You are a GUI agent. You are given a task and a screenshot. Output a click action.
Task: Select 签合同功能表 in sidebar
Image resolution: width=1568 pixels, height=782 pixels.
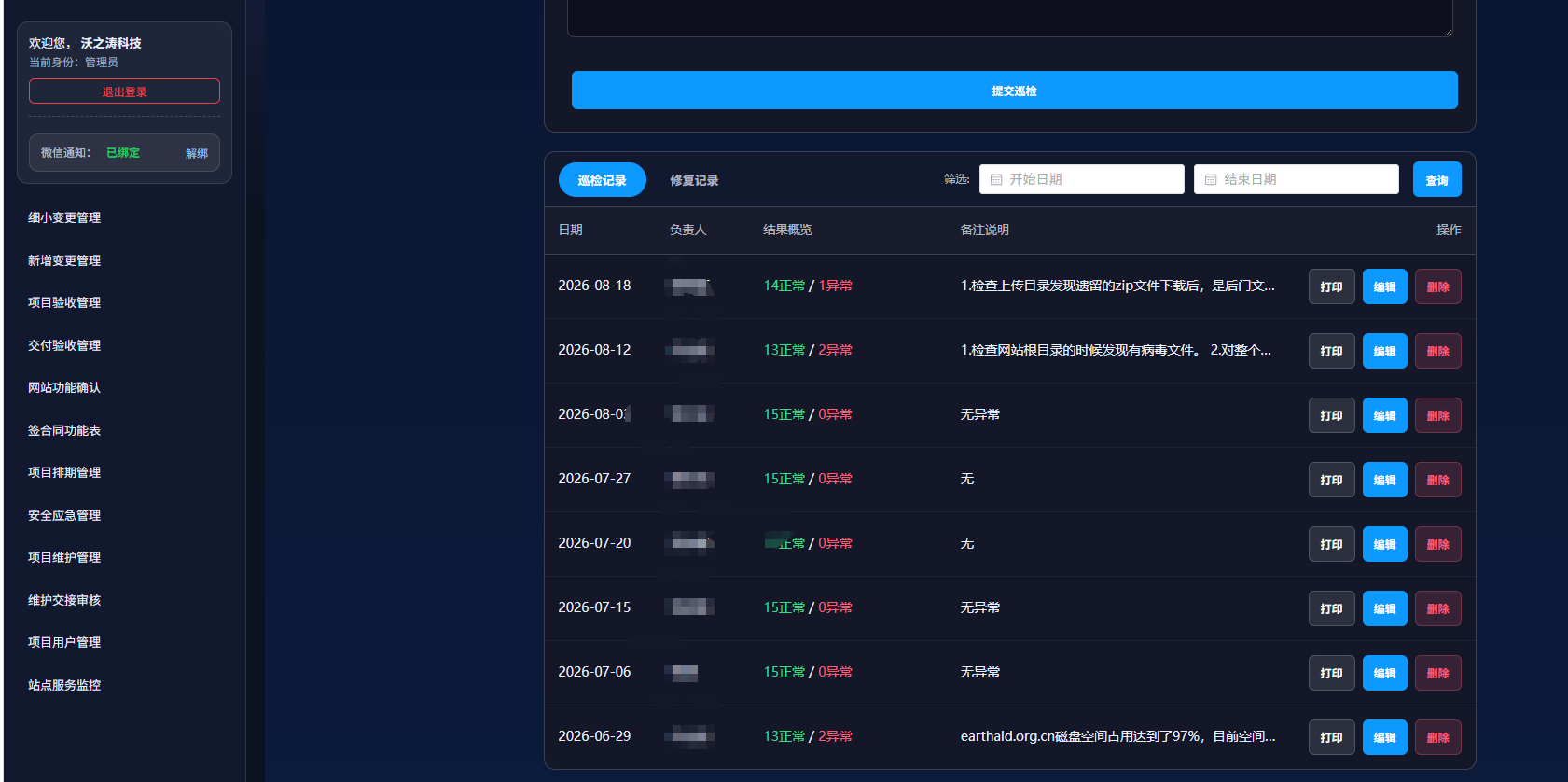tap(64, 430)
